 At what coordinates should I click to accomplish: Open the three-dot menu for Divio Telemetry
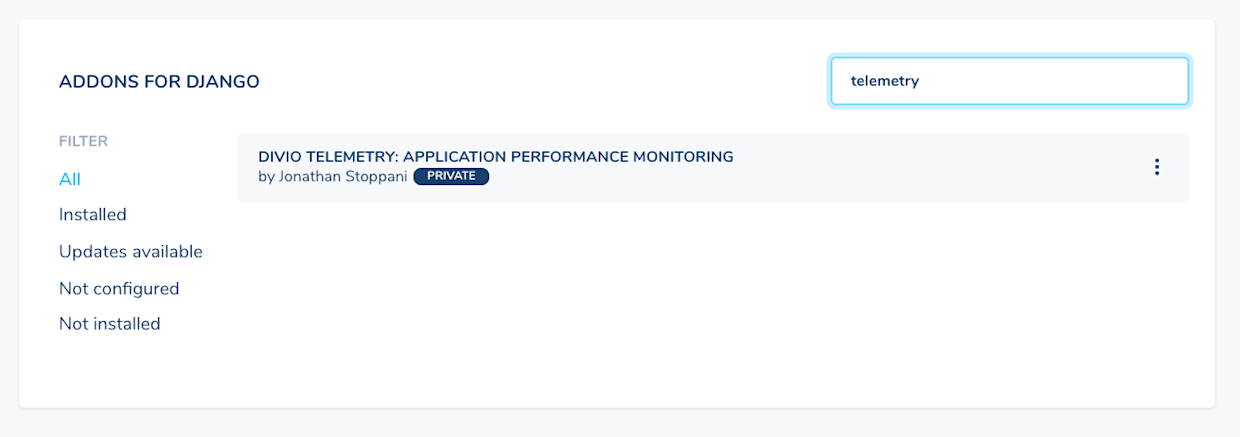1157,167
